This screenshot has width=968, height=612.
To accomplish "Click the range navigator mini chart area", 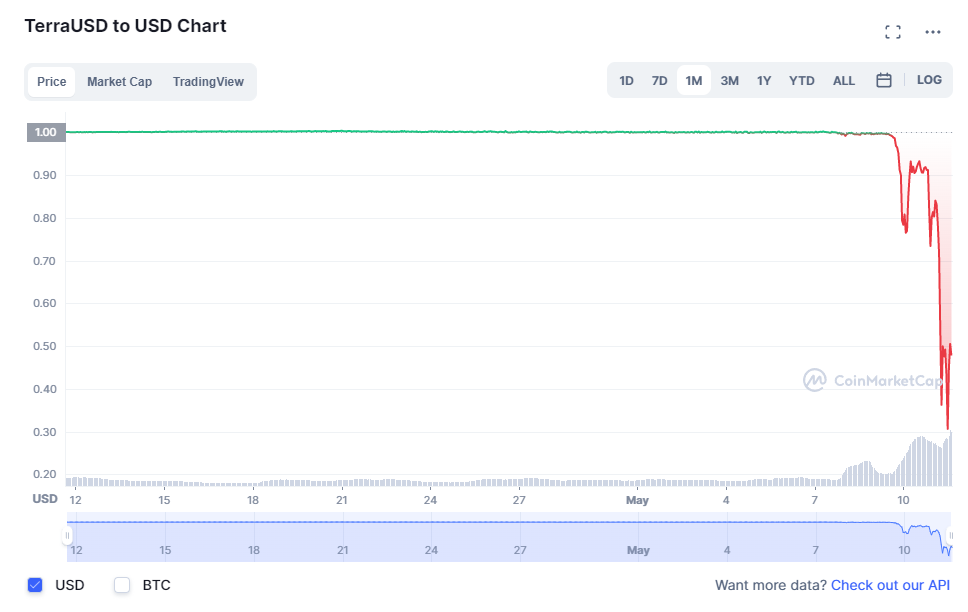I will click(509, 537).
